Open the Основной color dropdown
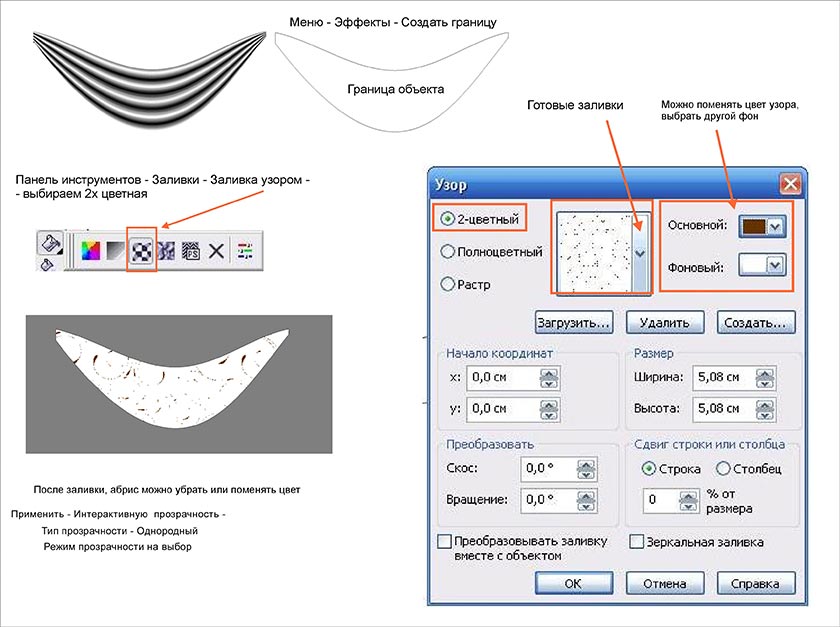This screenshot has width=840, height=627. (x=775, y=227)
